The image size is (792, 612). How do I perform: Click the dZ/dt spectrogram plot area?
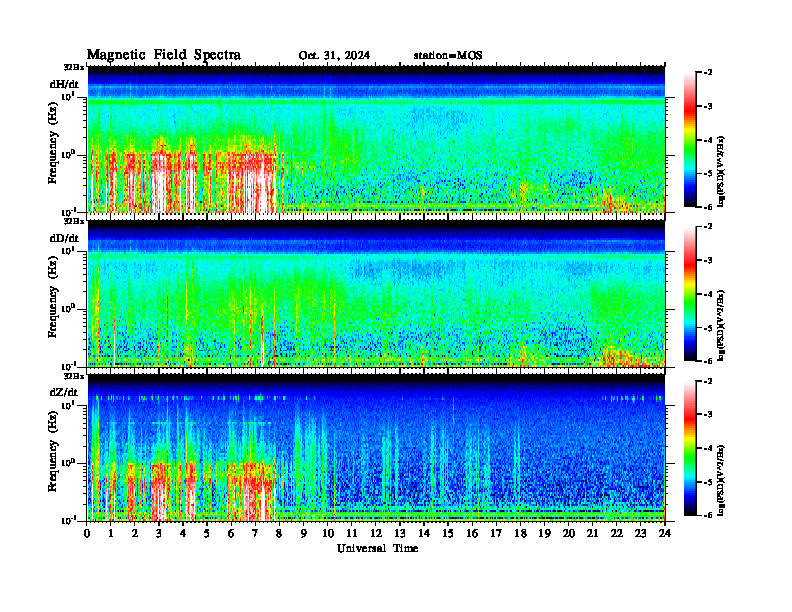pos(376,447)
